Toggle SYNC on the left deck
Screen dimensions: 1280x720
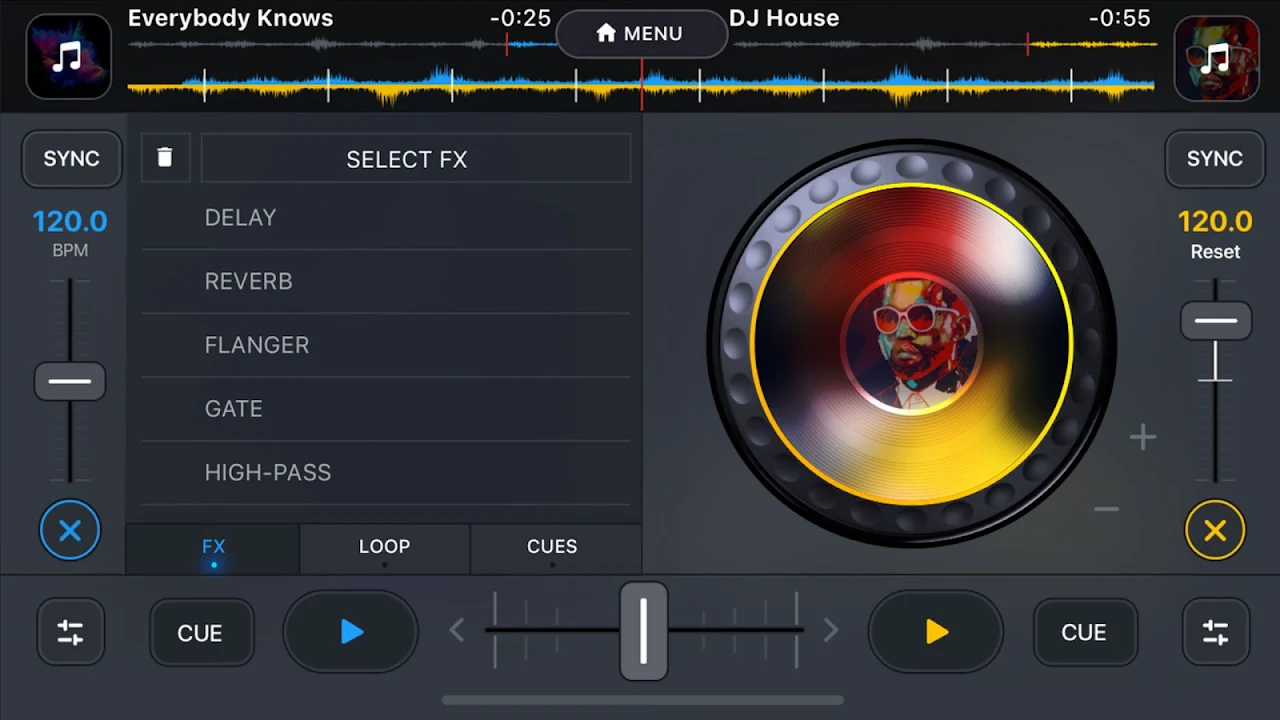coord(71,159)
